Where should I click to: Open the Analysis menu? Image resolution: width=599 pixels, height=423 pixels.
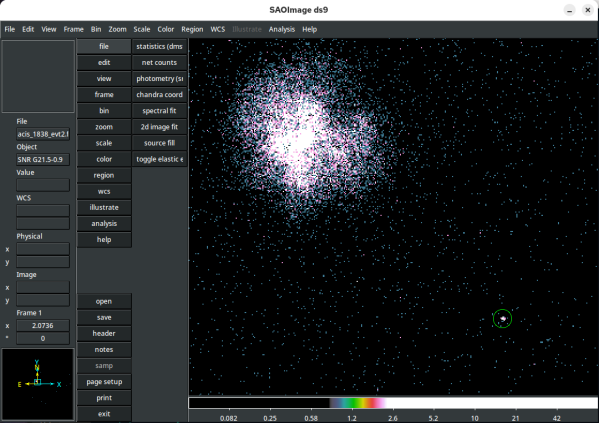coord(282,29)
